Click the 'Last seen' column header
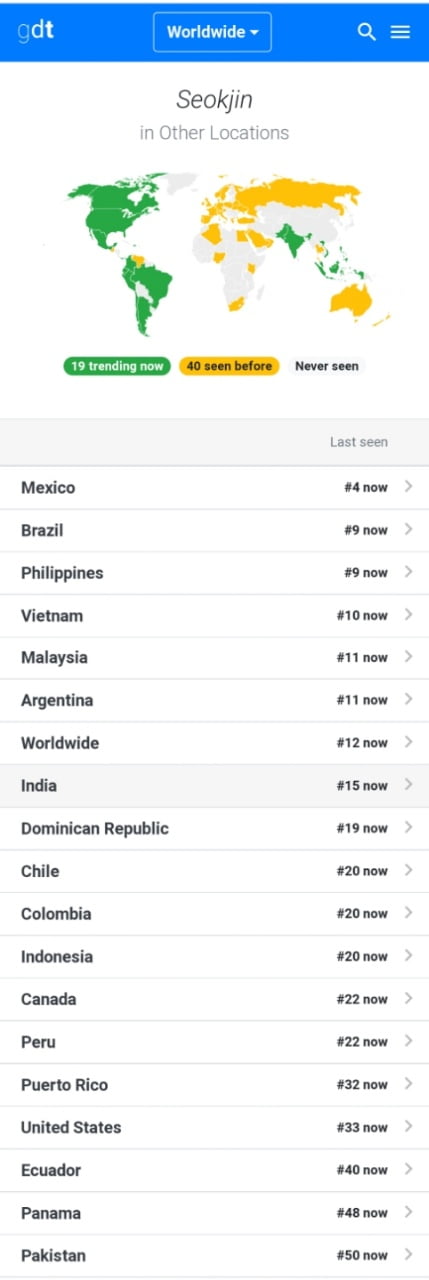 [359, 442]
